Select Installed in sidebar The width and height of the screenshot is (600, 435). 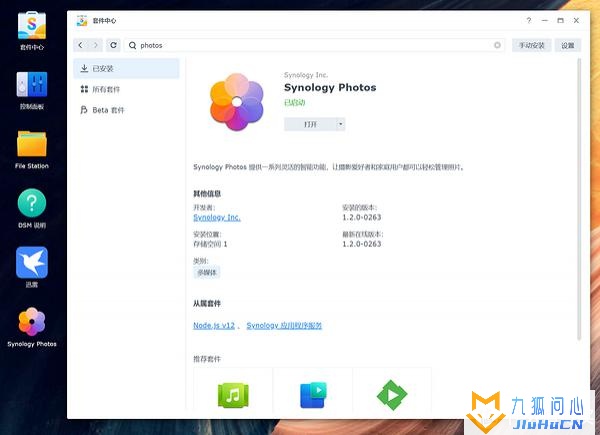pos(126,68)
